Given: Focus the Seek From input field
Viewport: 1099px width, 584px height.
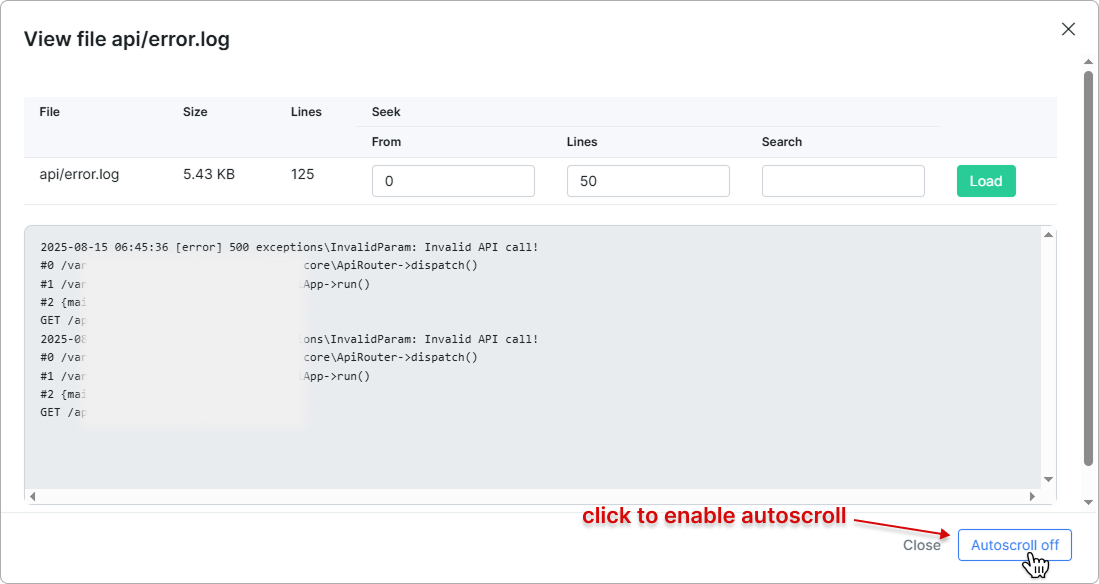Looking at the screenshot, I should click(453, 181).
